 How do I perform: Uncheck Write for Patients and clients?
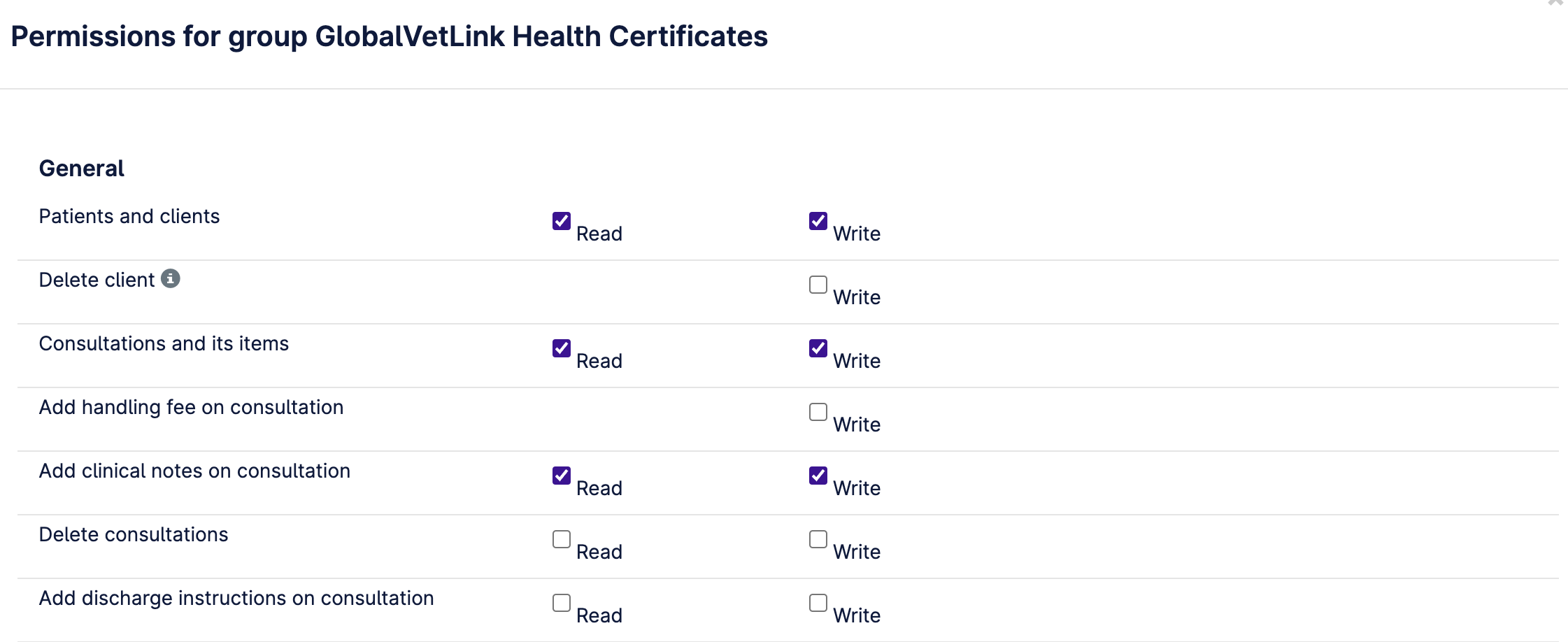click(818, 221)
